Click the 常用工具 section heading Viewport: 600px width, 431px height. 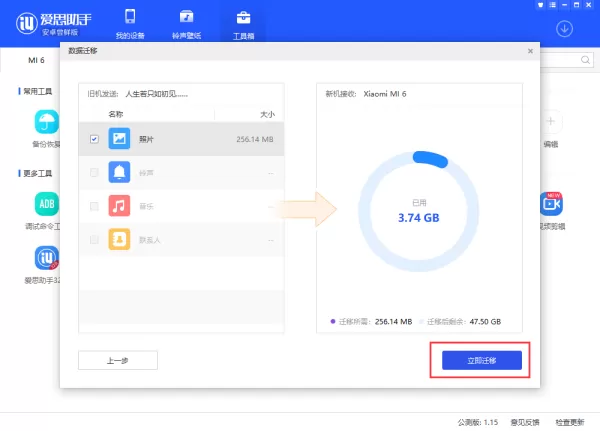pyautogui.click(x=38, y=91)
